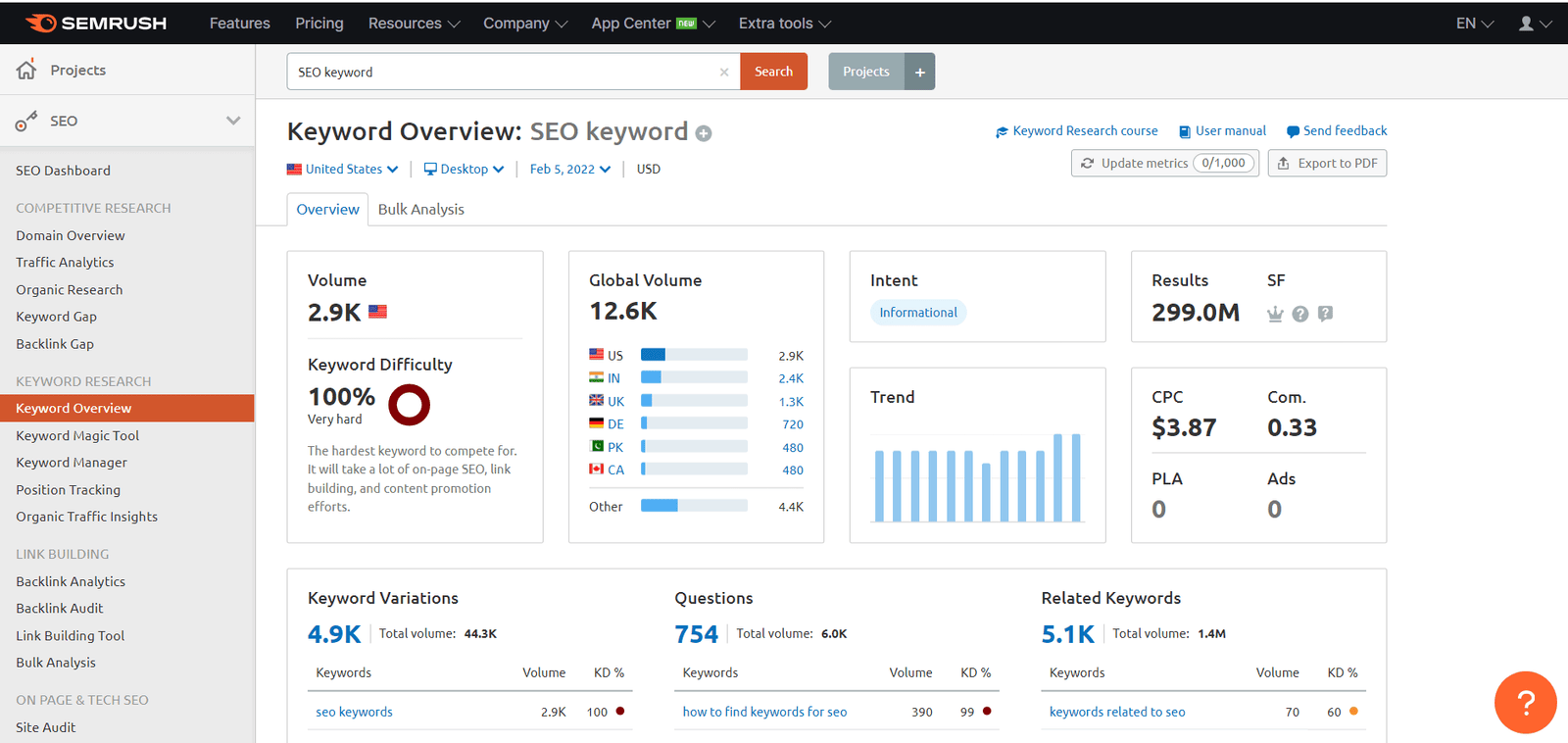Open the Resources menu in top navigation

[413, 24]
